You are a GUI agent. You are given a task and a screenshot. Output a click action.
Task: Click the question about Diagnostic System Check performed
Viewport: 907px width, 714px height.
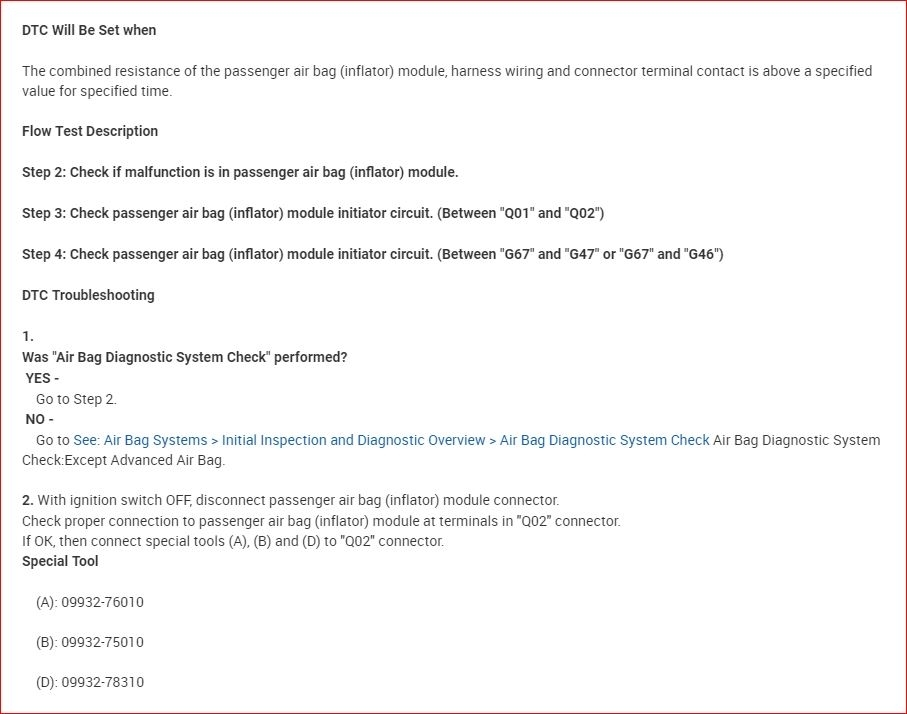(185, 357)
